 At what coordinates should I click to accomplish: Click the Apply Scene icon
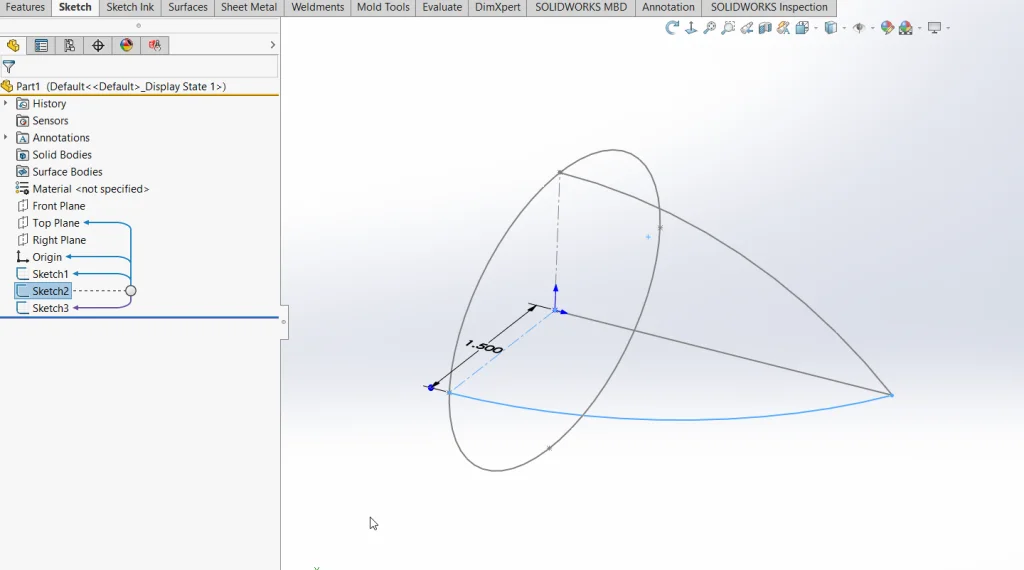pyautogui.click(x=905, y=28)
